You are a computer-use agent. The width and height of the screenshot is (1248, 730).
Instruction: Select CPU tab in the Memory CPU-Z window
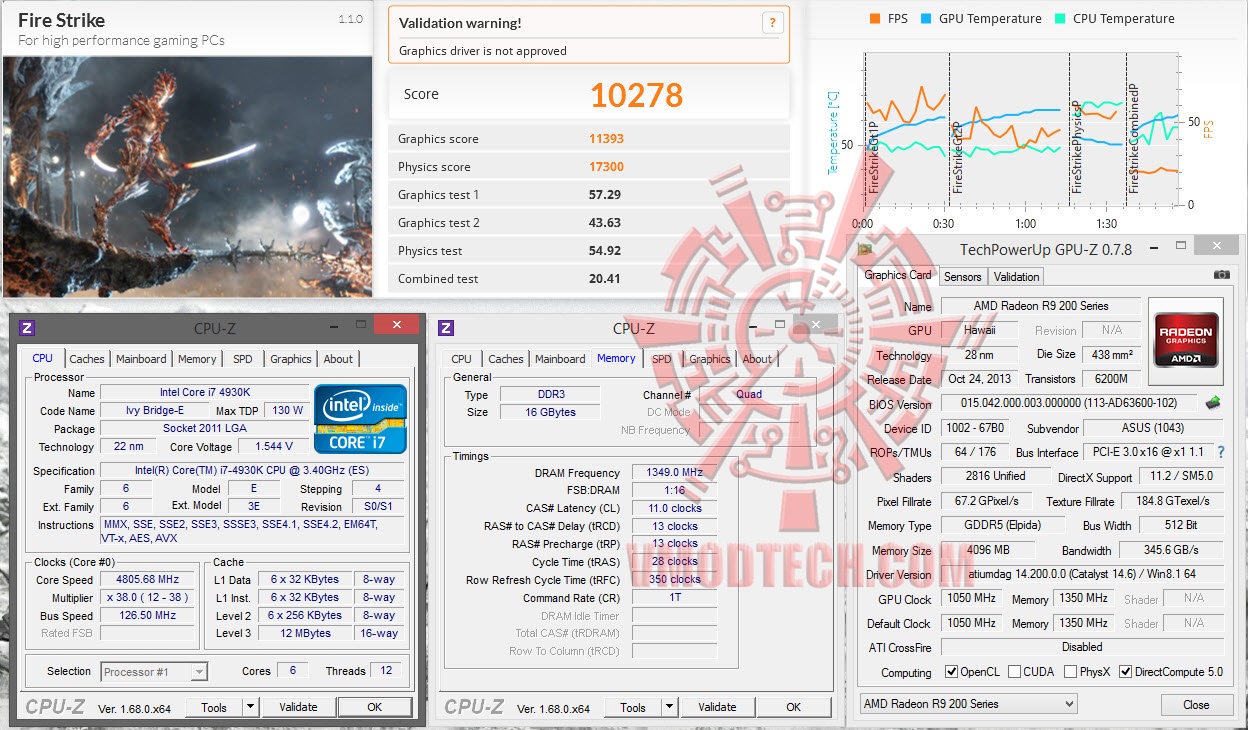pyautogui.click(x=461, y=359)
